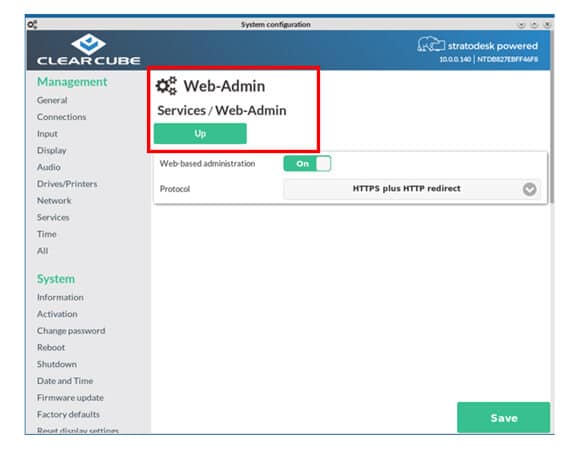The image size is (585, 460).
Task: Open Change password
Action: (71, 331)
